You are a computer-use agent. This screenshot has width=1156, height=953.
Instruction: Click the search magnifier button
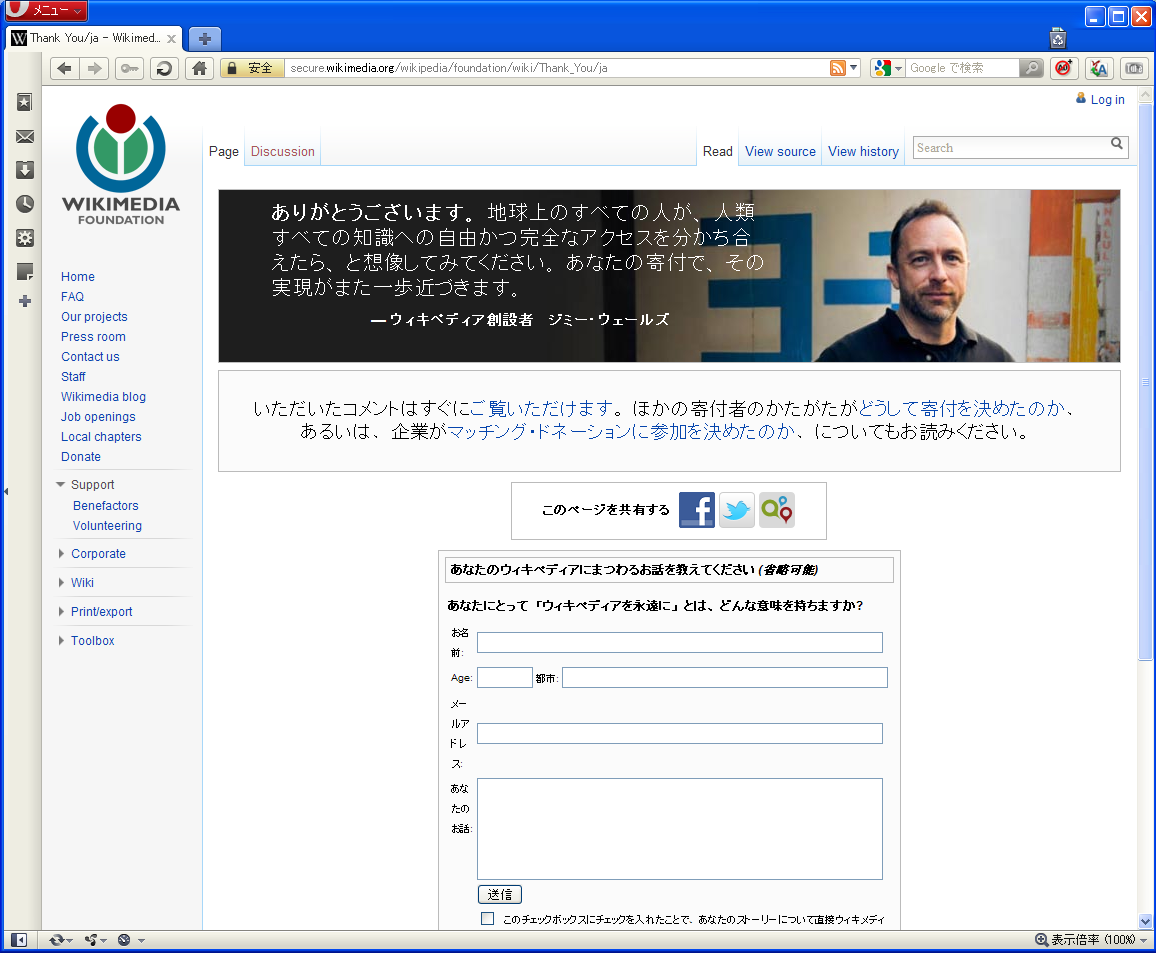tap(1031, 69)
